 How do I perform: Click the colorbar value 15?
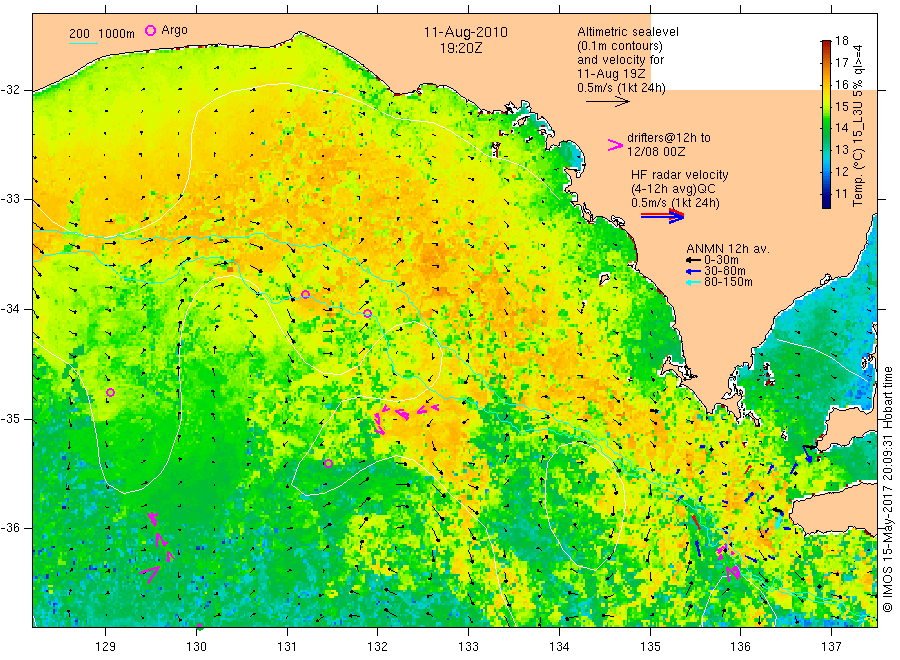841,106
